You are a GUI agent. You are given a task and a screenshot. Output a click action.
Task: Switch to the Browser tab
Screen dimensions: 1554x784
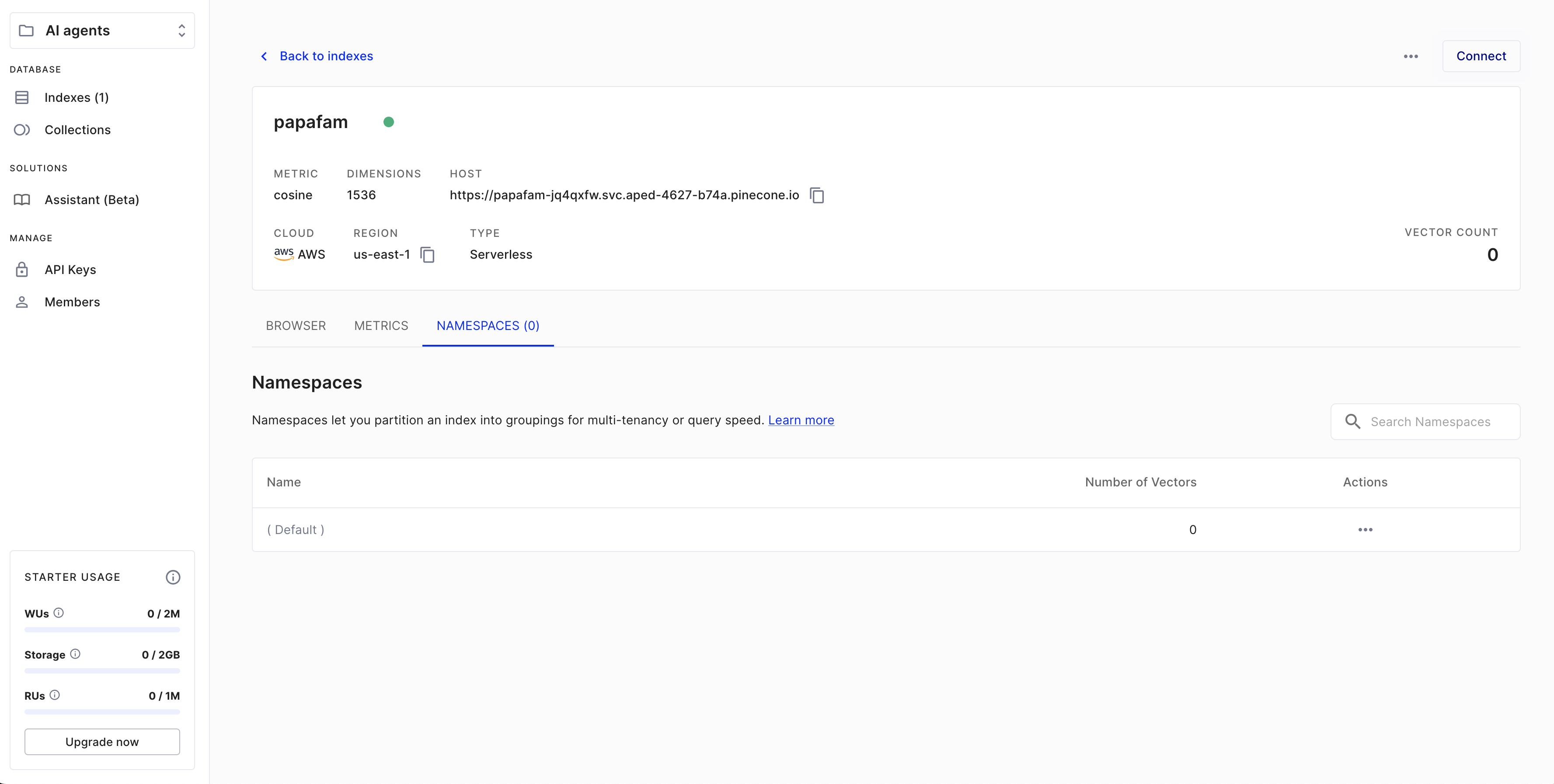tap(296, 326)
